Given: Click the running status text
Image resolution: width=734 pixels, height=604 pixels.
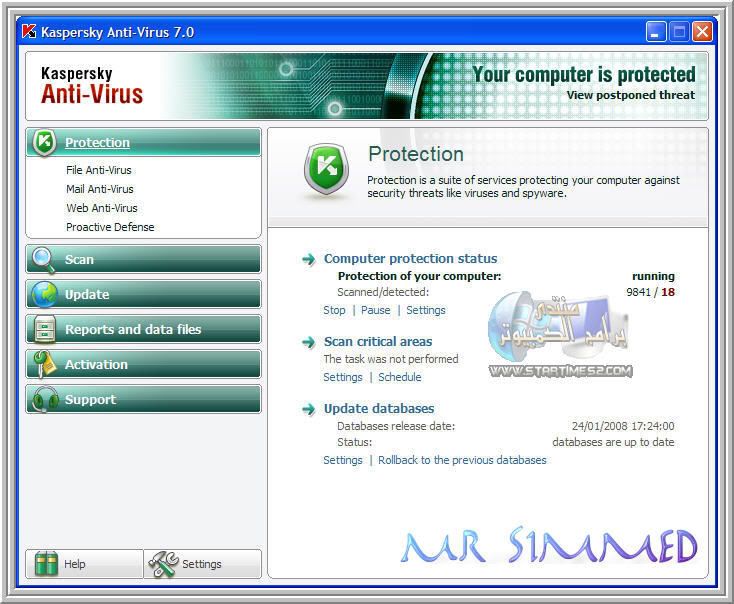Looking at the screenshot, I should [653, 276].
